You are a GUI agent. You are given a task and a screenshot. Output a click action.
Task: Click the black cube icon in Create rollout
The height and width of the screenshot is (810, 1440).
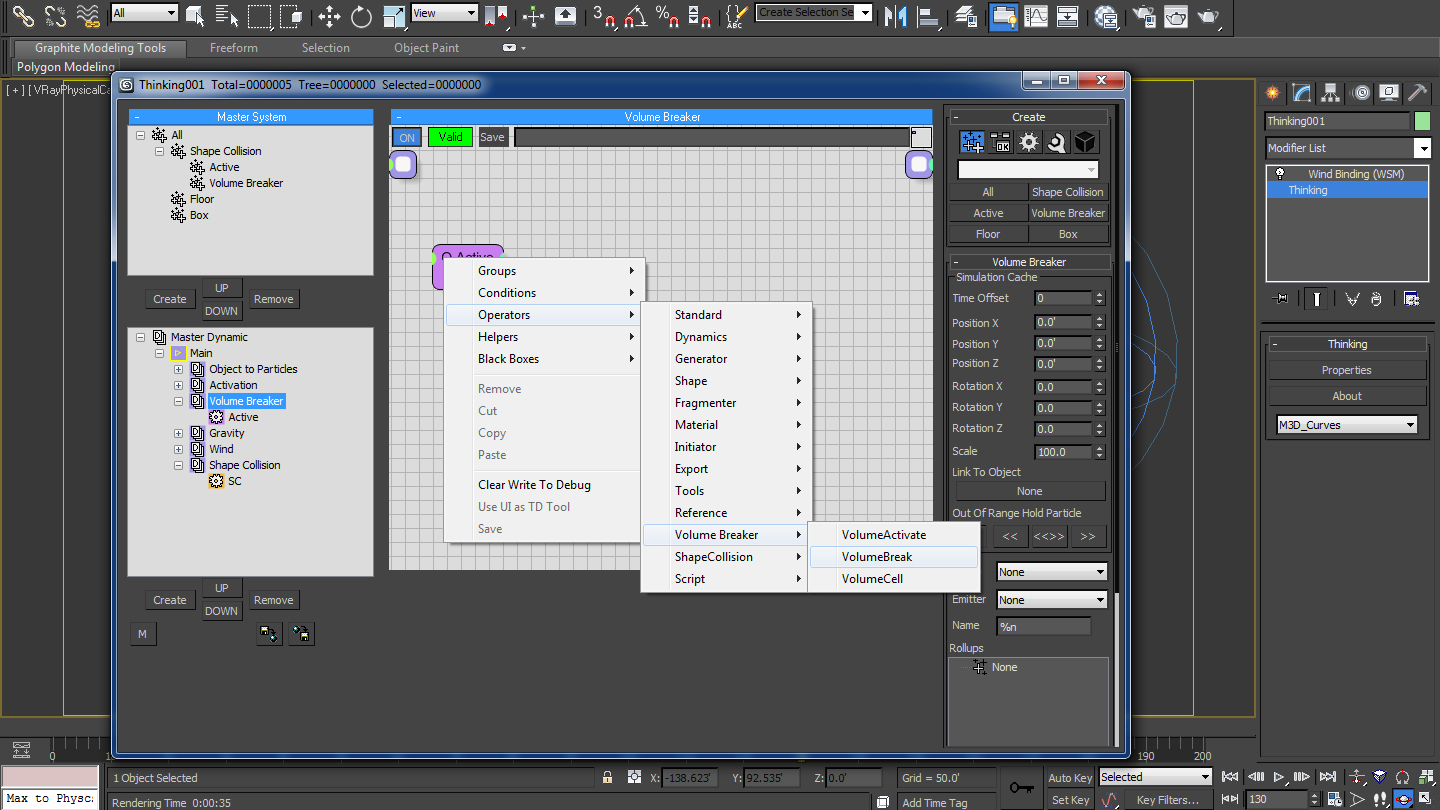1085,142
